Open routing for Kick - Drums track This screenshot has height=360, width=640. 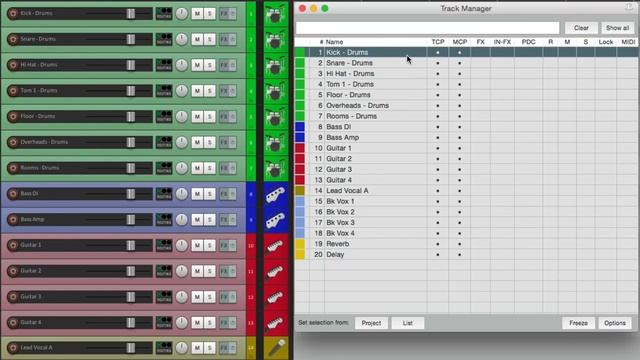[164, 13]
